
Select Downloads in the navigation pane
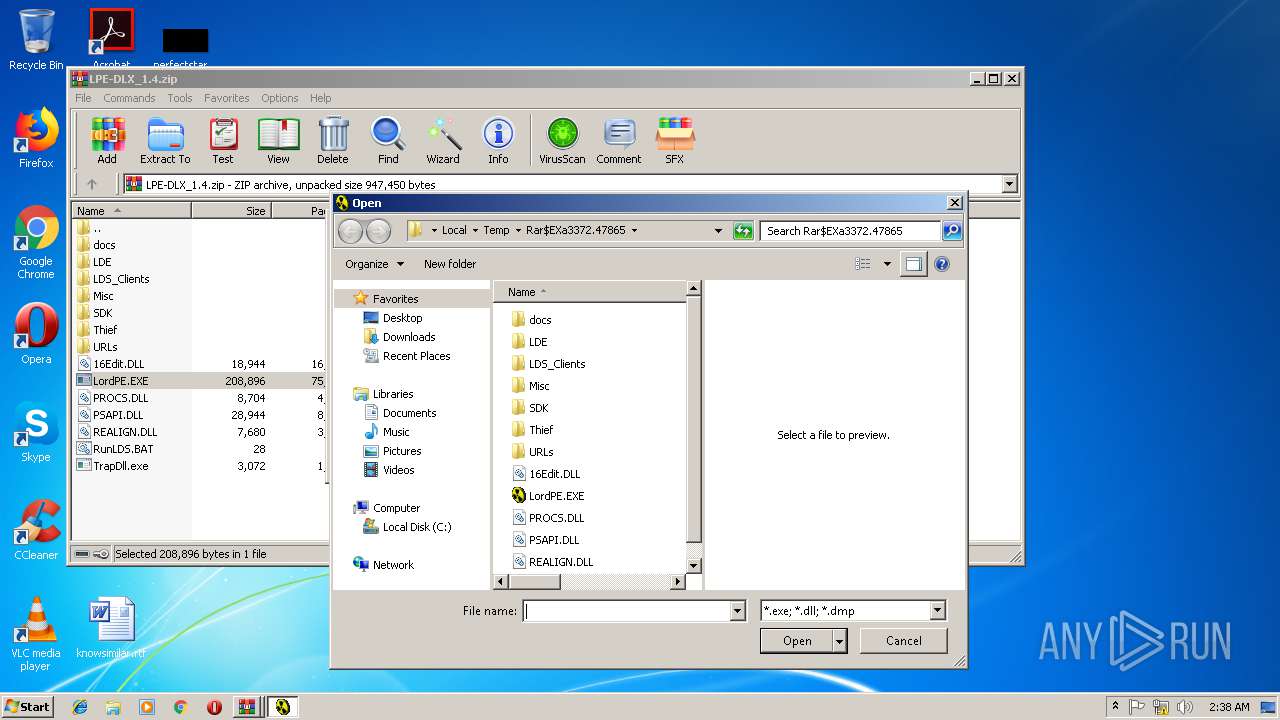pyautogui.click(x=409, y=337)
